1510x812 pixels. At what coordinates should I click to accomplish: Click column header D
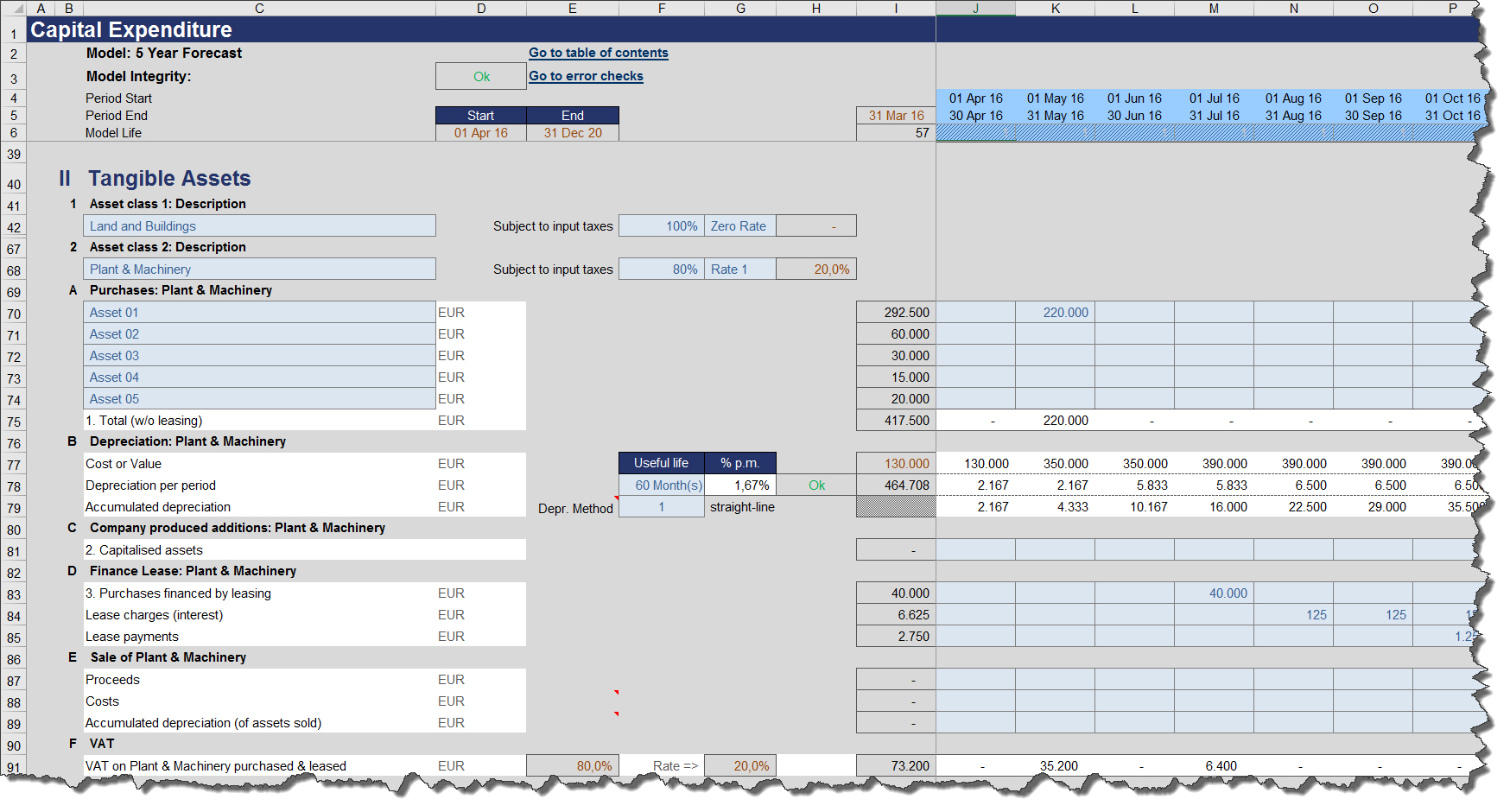[x=481, y=8]
